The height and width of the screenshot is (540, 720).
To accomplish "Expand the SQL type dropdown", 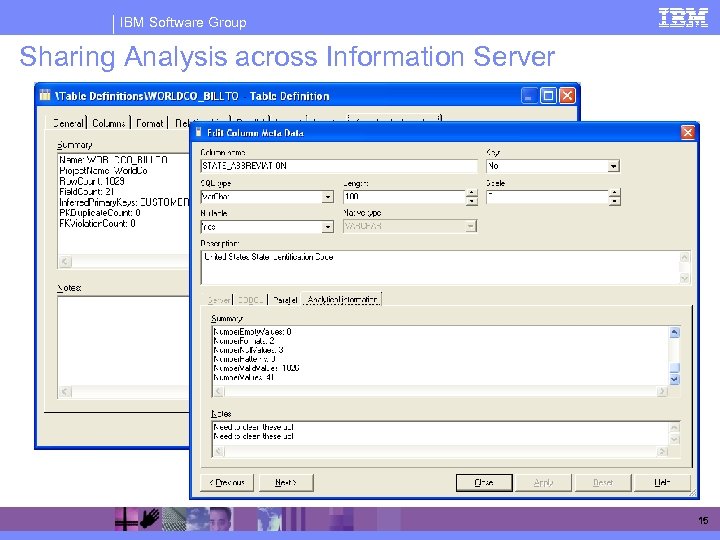I will 327,197.
